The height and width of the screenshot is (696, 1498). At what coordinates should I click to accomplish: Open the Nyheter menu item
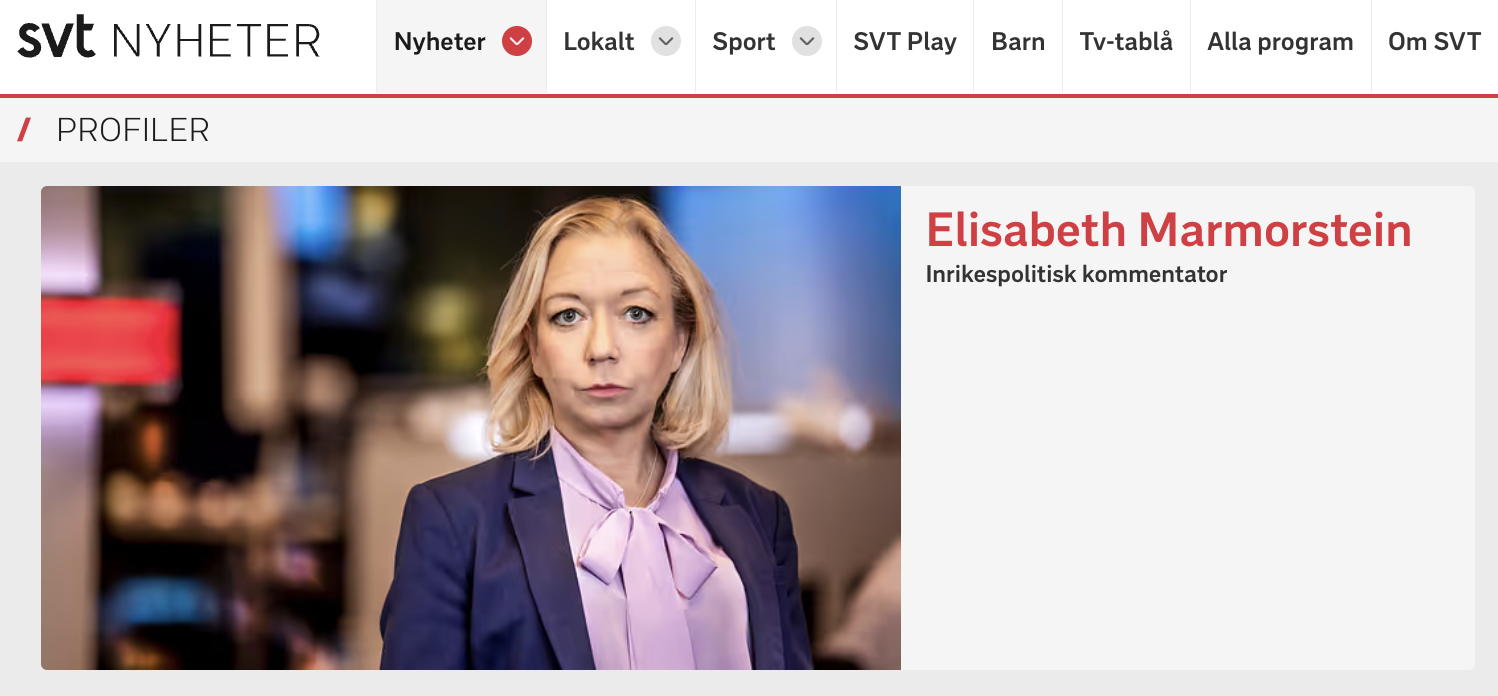pyautogui.click(x=440, y=42)
